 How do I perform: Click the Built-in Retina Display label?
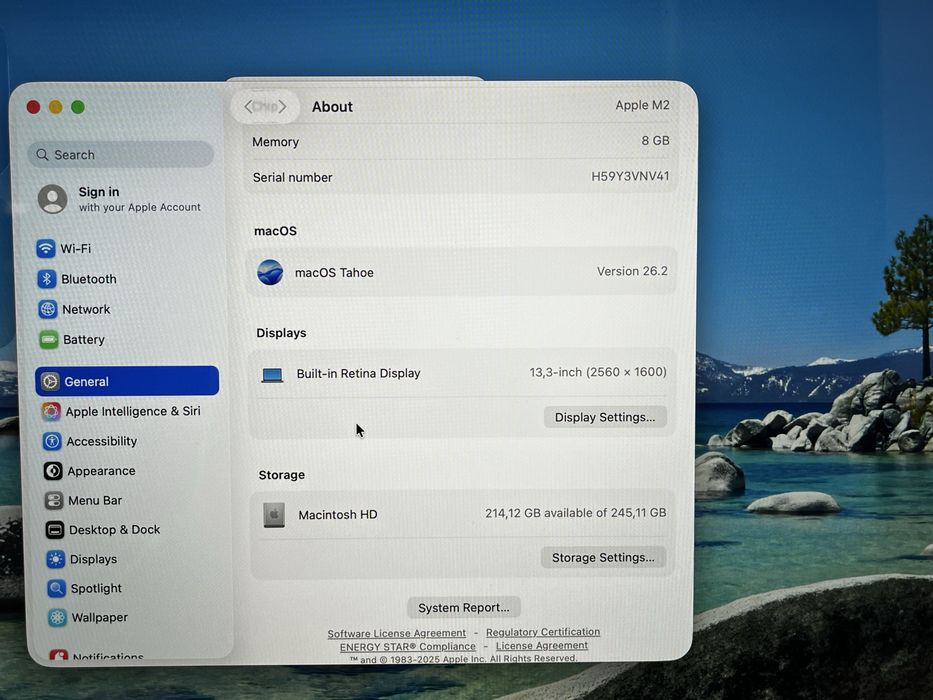(x=358, y=373)
